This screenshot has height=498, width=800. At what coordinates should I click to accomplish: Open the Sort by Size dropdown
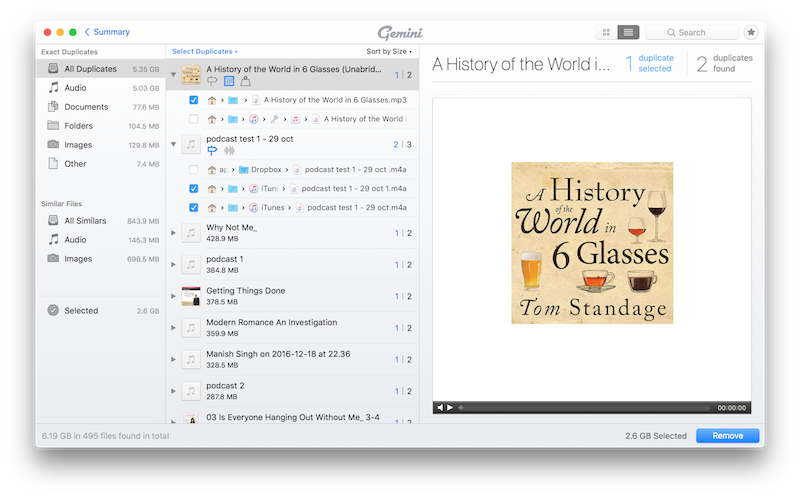point(388,51)
